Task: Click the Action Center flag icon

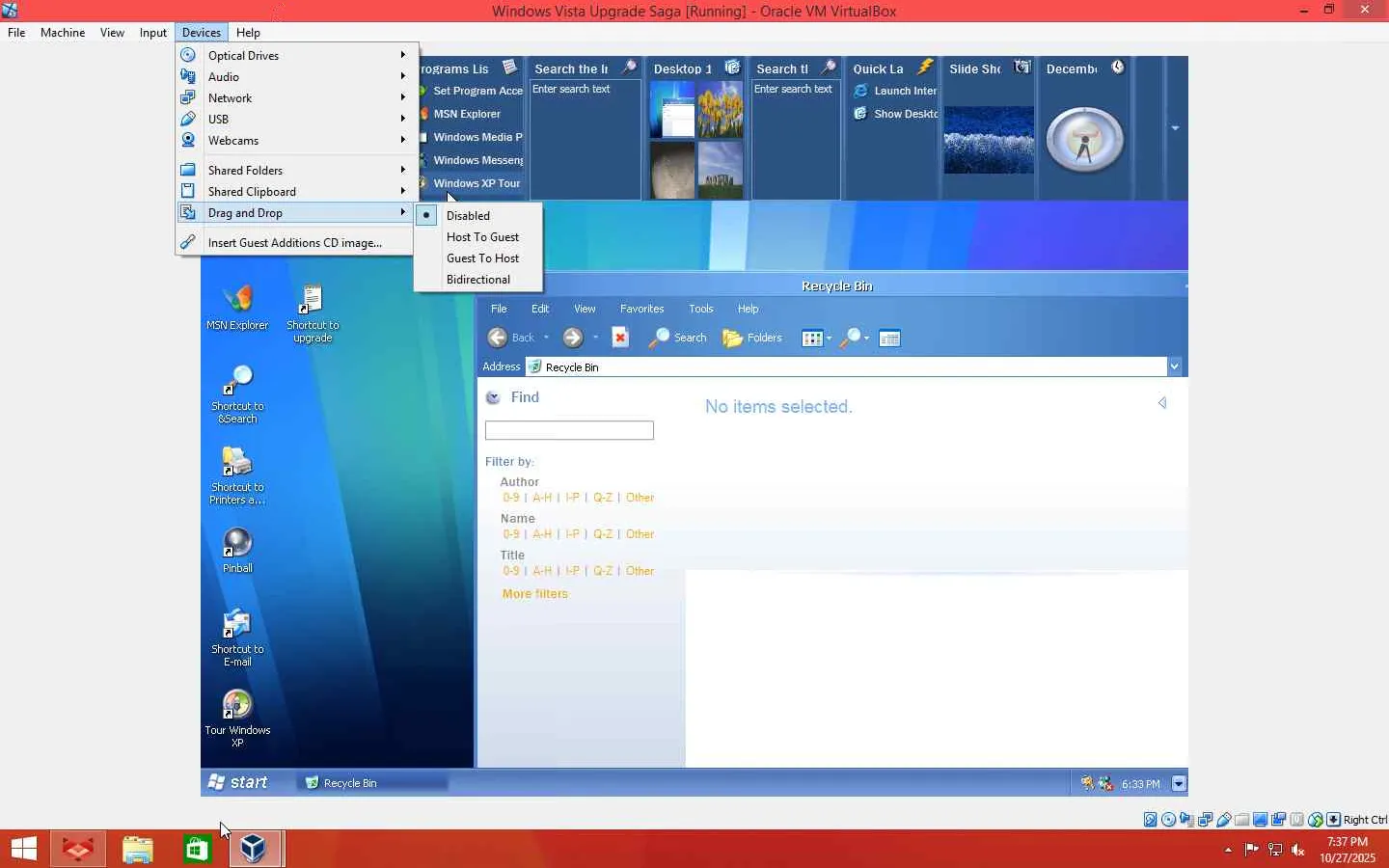Action: 1252,850
